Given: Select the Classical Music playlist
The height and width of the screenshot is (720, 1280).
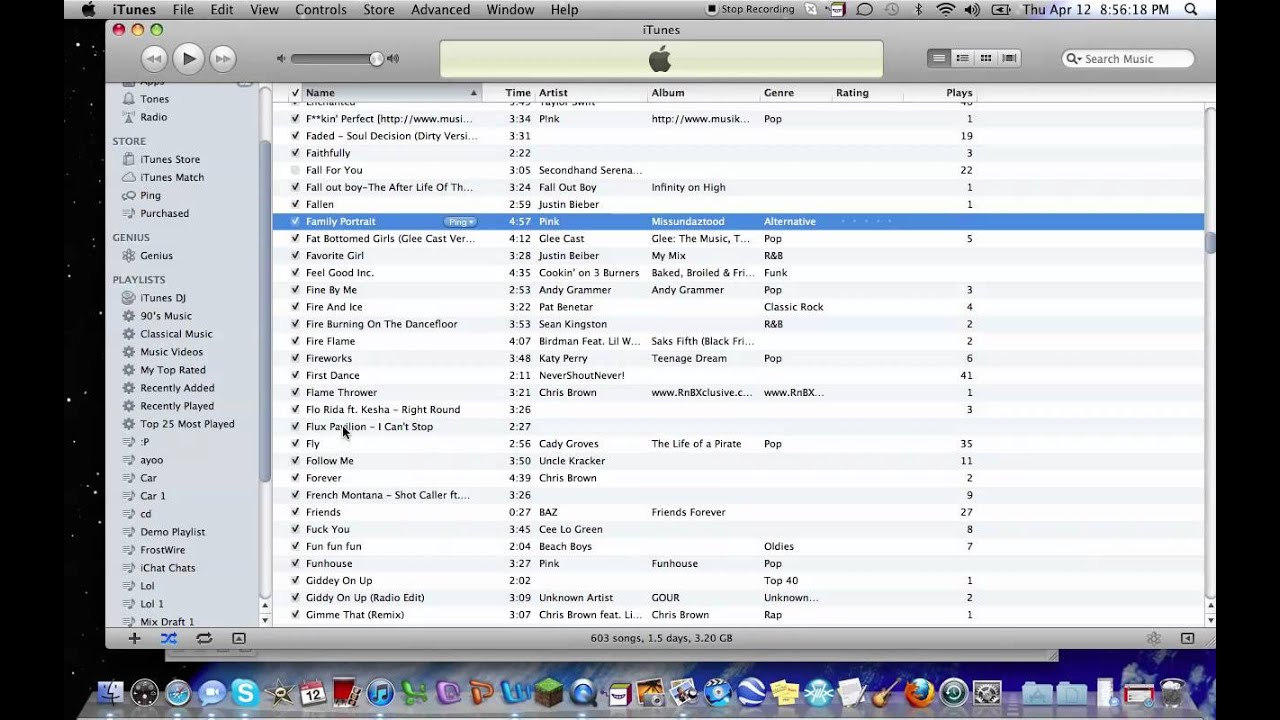Looking at the screenshot, I should pyautogui.click(x=176, y=334).
